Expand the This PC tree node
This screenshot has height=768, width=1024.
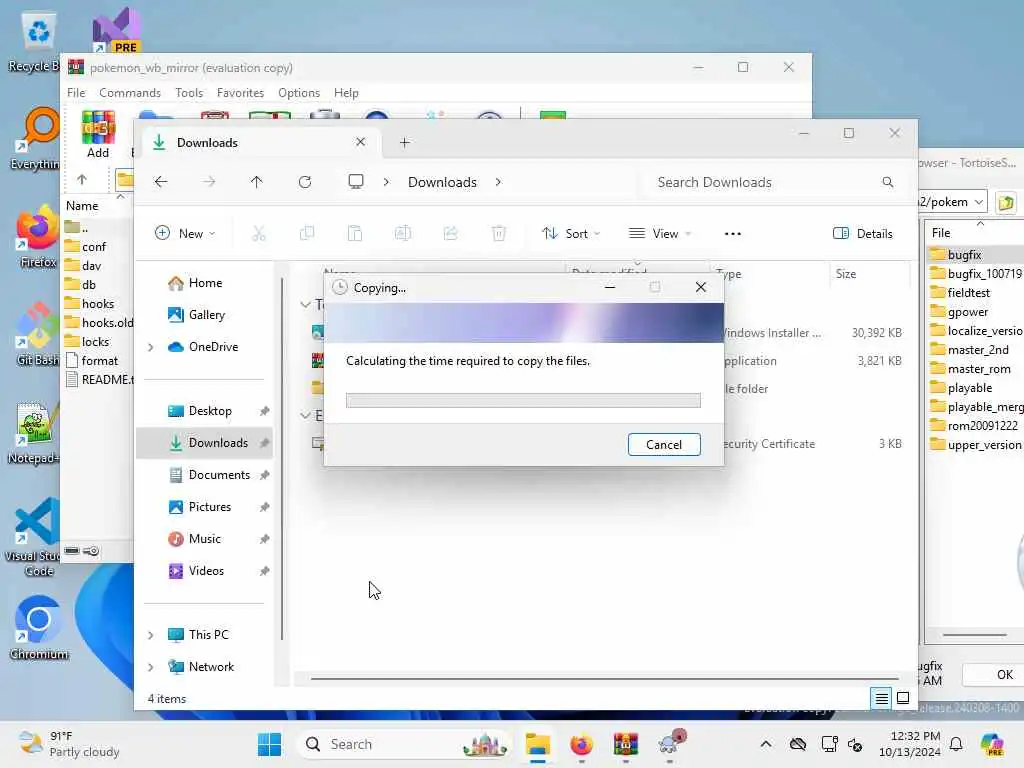tap(151, 635)
